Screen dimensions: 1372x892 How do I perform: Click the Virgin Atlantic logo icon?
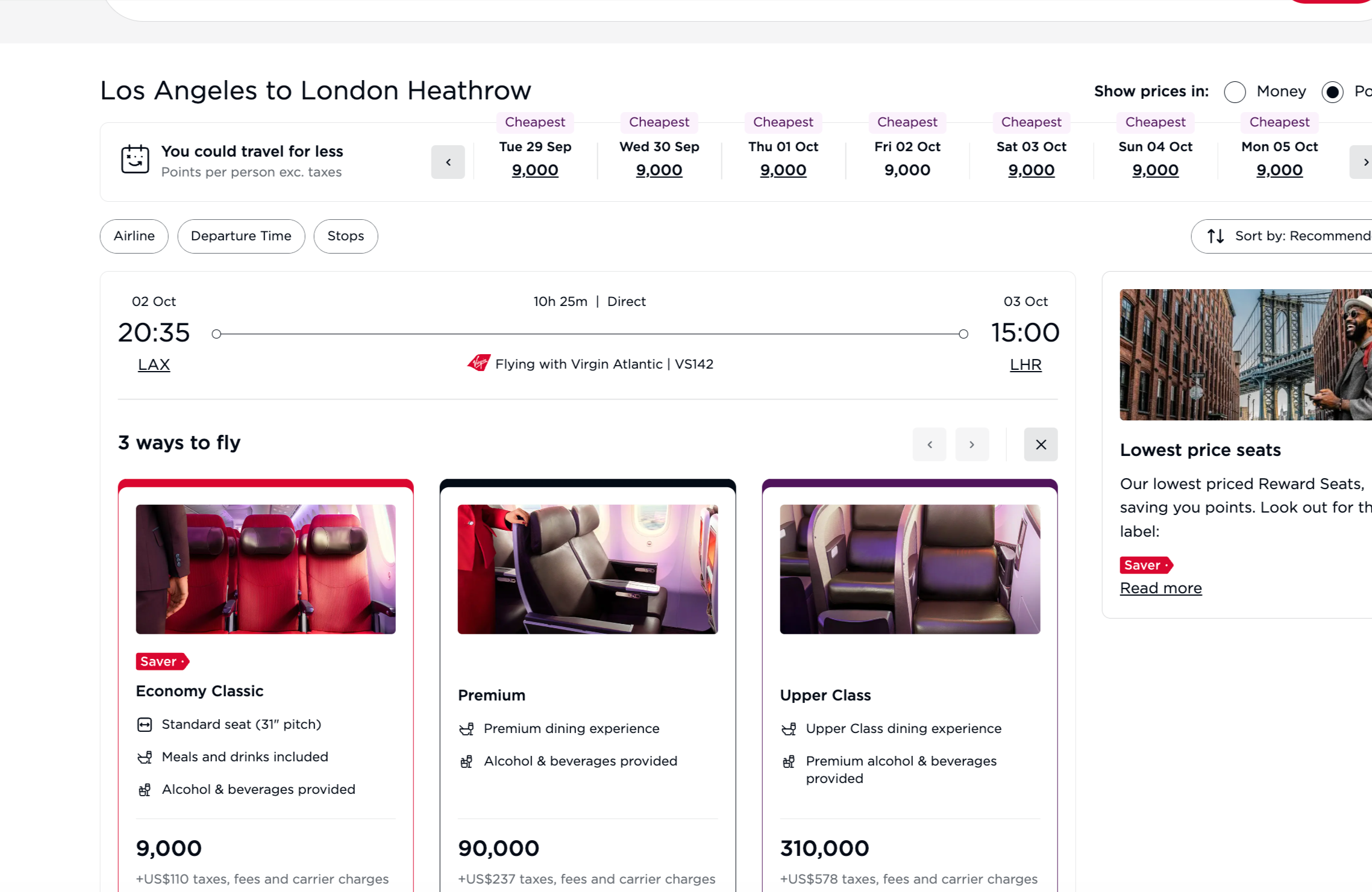478,363
